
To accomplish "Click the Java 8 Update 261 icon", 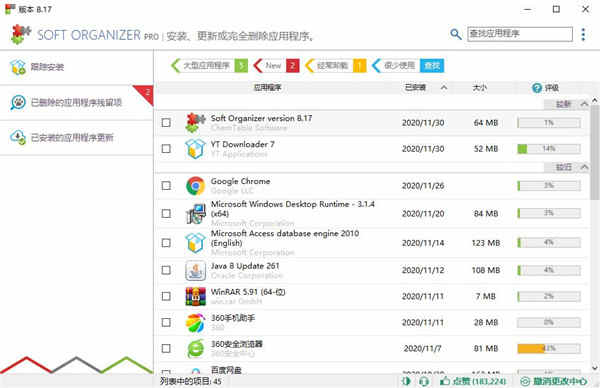I will pos(196,270).
